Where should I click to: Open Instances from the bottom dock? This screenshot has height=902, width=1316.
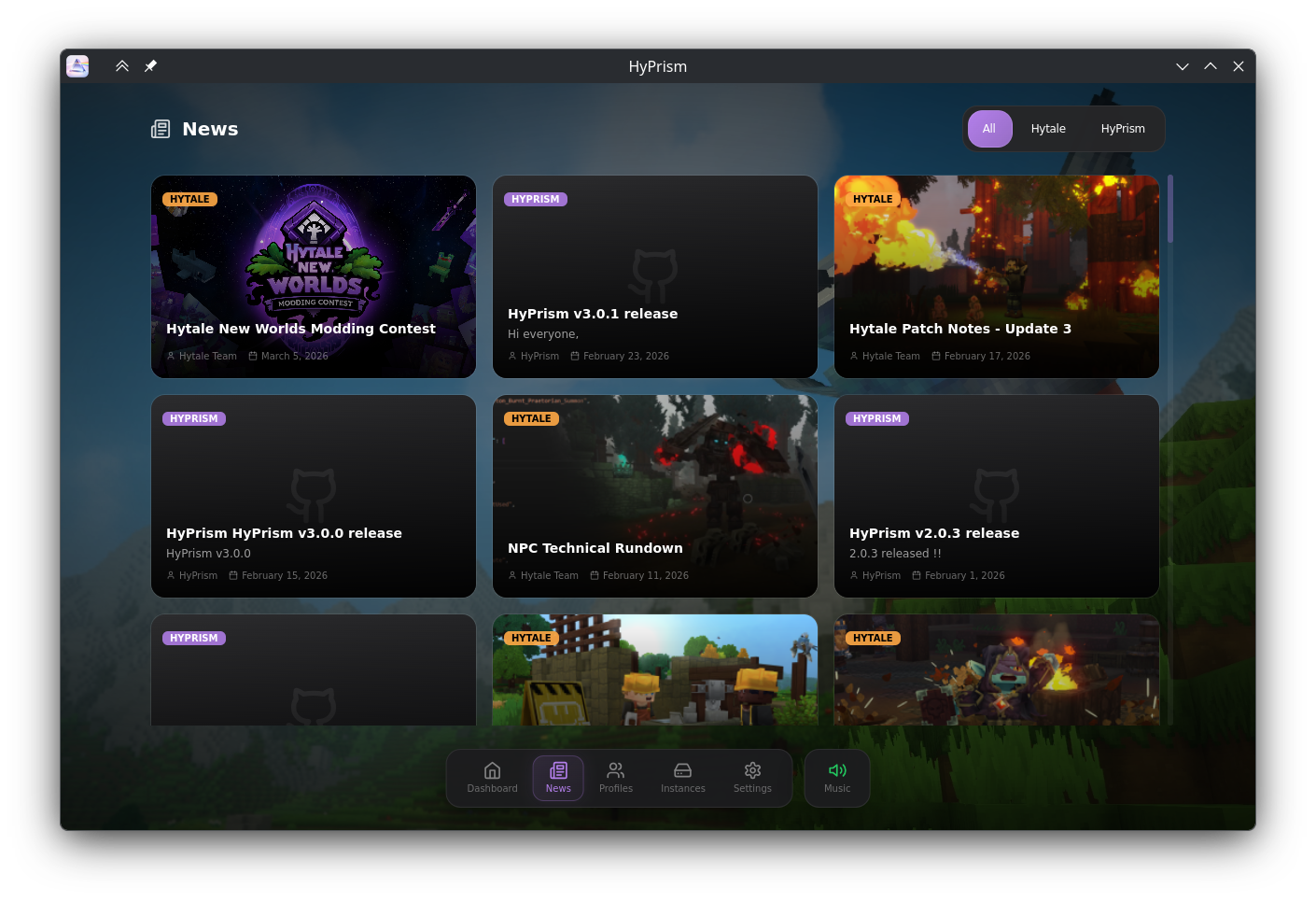click(x=683, y=777)
